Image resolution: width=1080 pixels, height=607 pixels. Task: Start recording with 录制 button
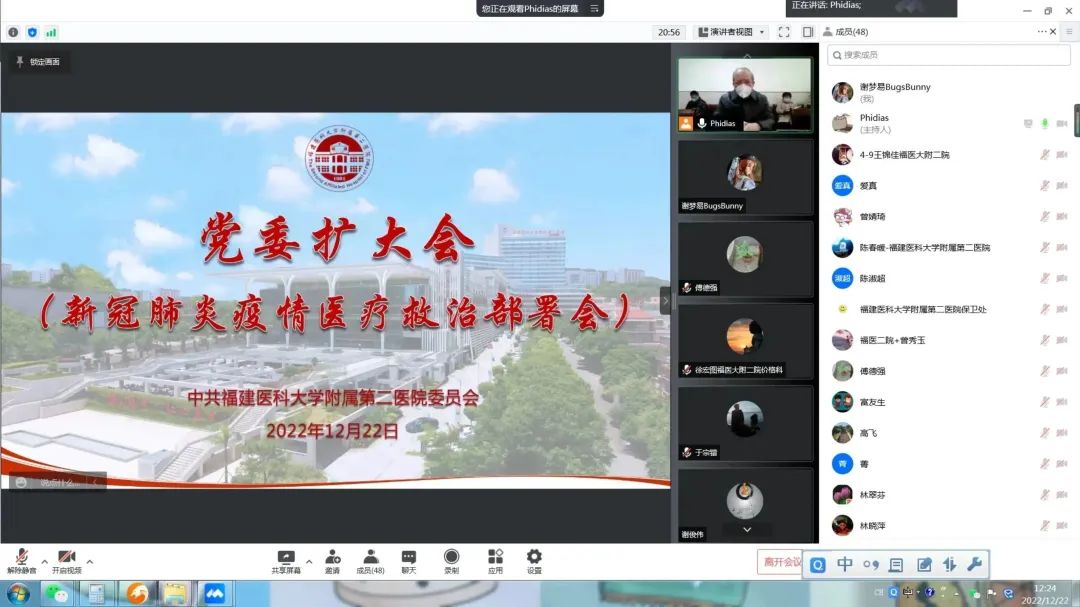451,561
